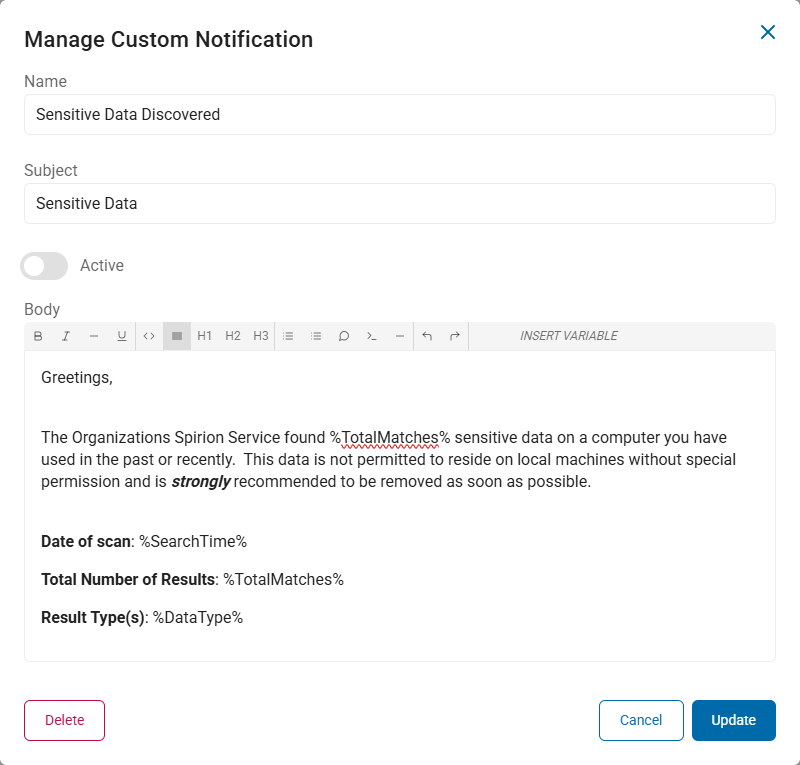The image size is (800, 765).
Task: Redo the last edit
Action: (455, 336)
